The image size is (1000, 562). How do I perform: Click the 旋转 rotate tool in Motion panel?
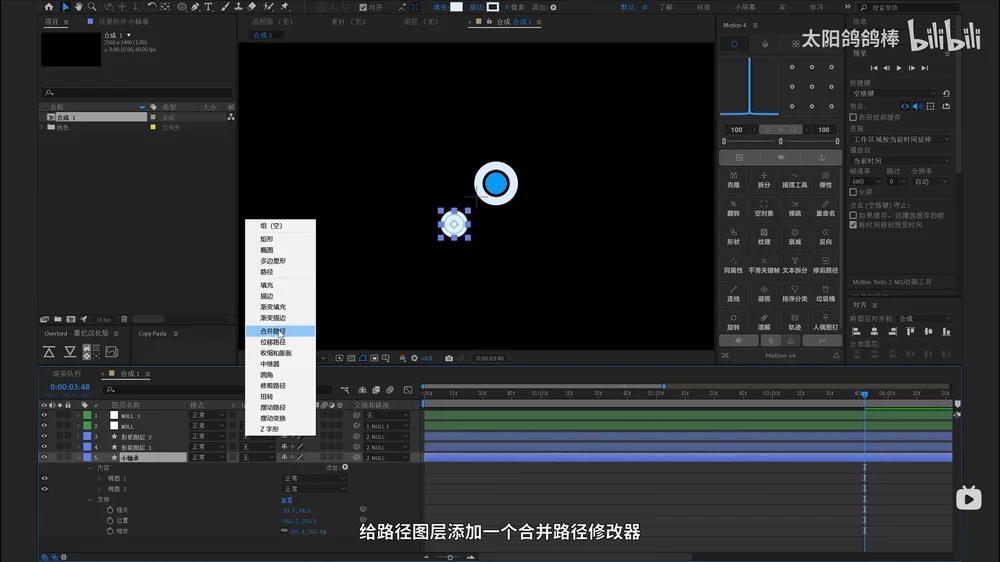[733, 322]
